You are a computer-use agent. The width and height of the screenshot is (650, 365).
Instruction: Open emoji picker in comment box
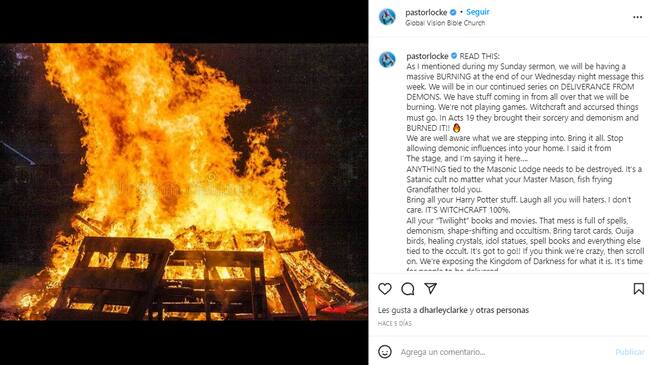coord(385,352)
